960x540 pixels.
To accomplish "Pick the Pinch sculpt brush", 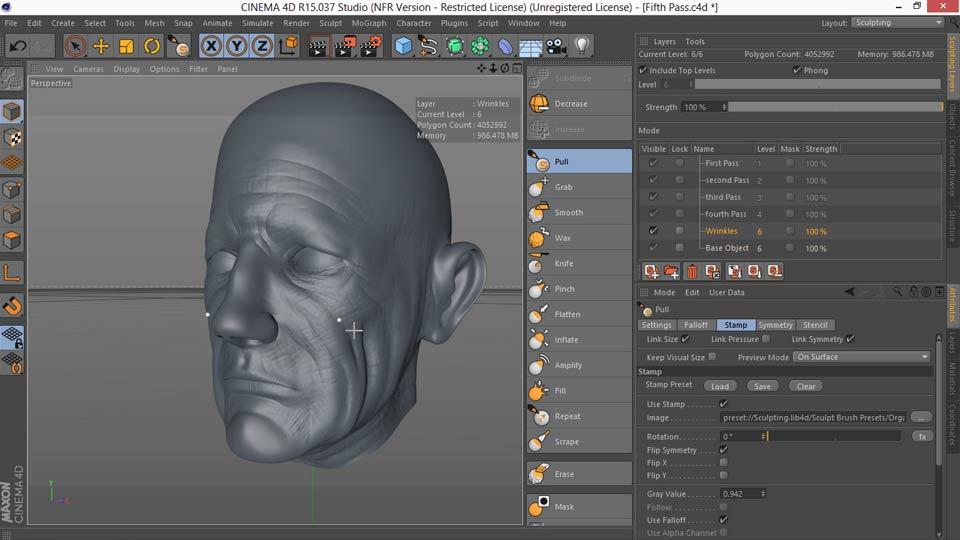I will tap(564, 289).
